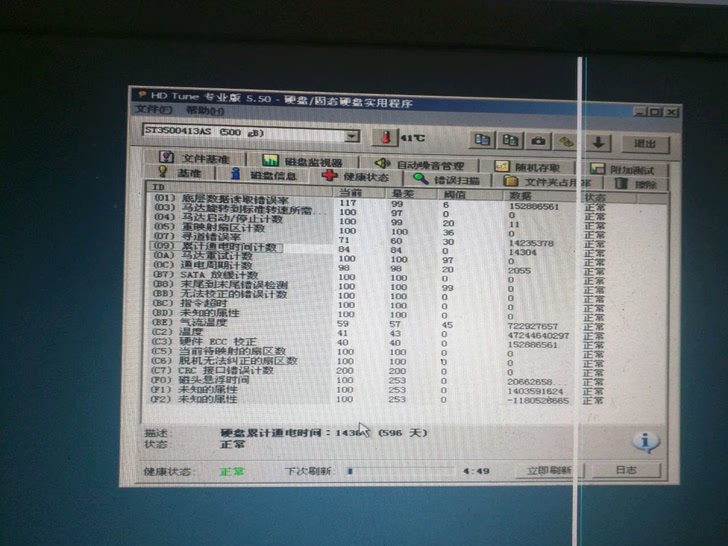This screenshot has width=728, height=546.
Task: Click the 数据 column header
Action: (542, 196)
